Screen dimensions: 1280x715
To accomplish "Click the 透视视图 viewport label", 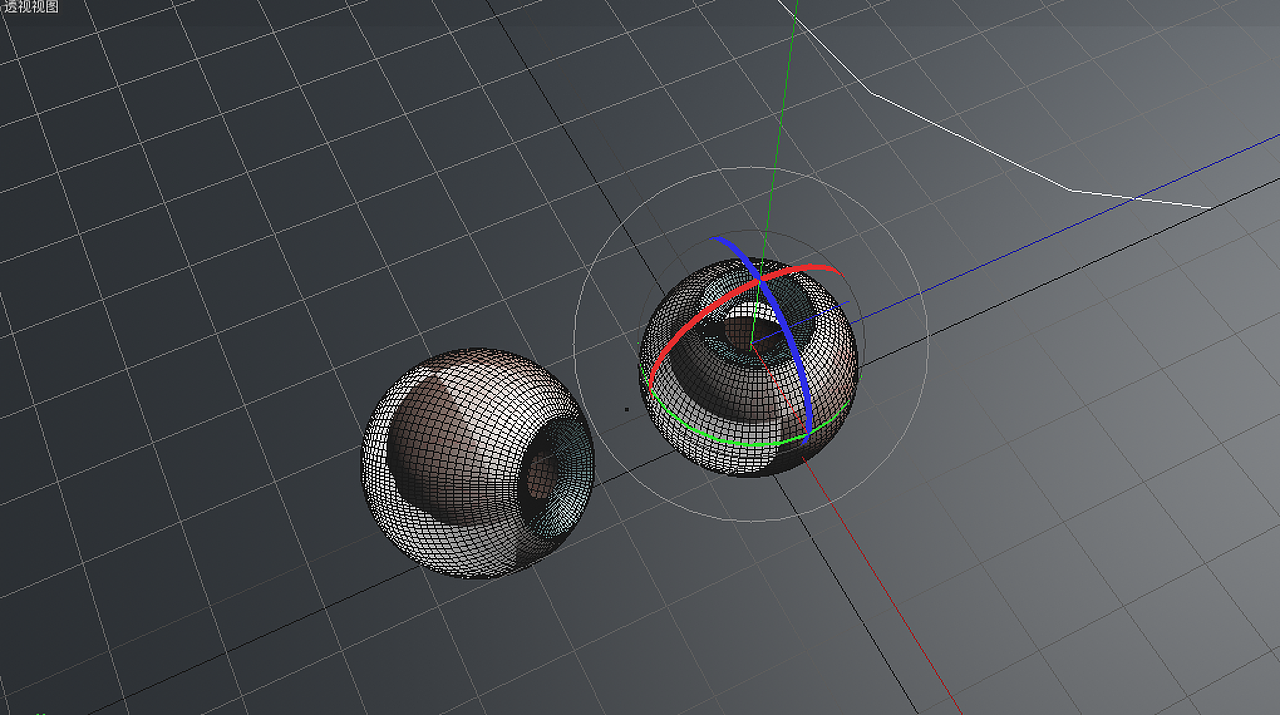I will (x=30, y=6).
